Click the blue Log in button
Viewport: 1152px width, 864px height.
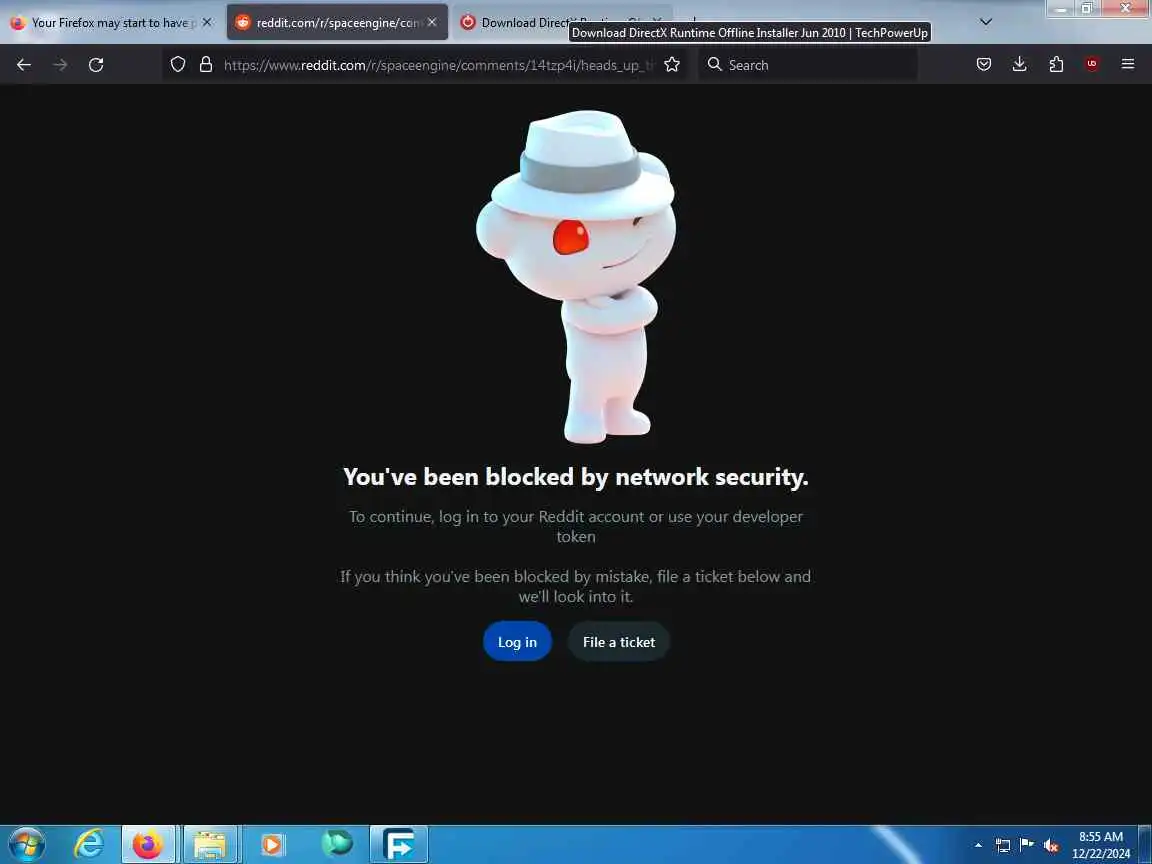[x=517, y=641]
